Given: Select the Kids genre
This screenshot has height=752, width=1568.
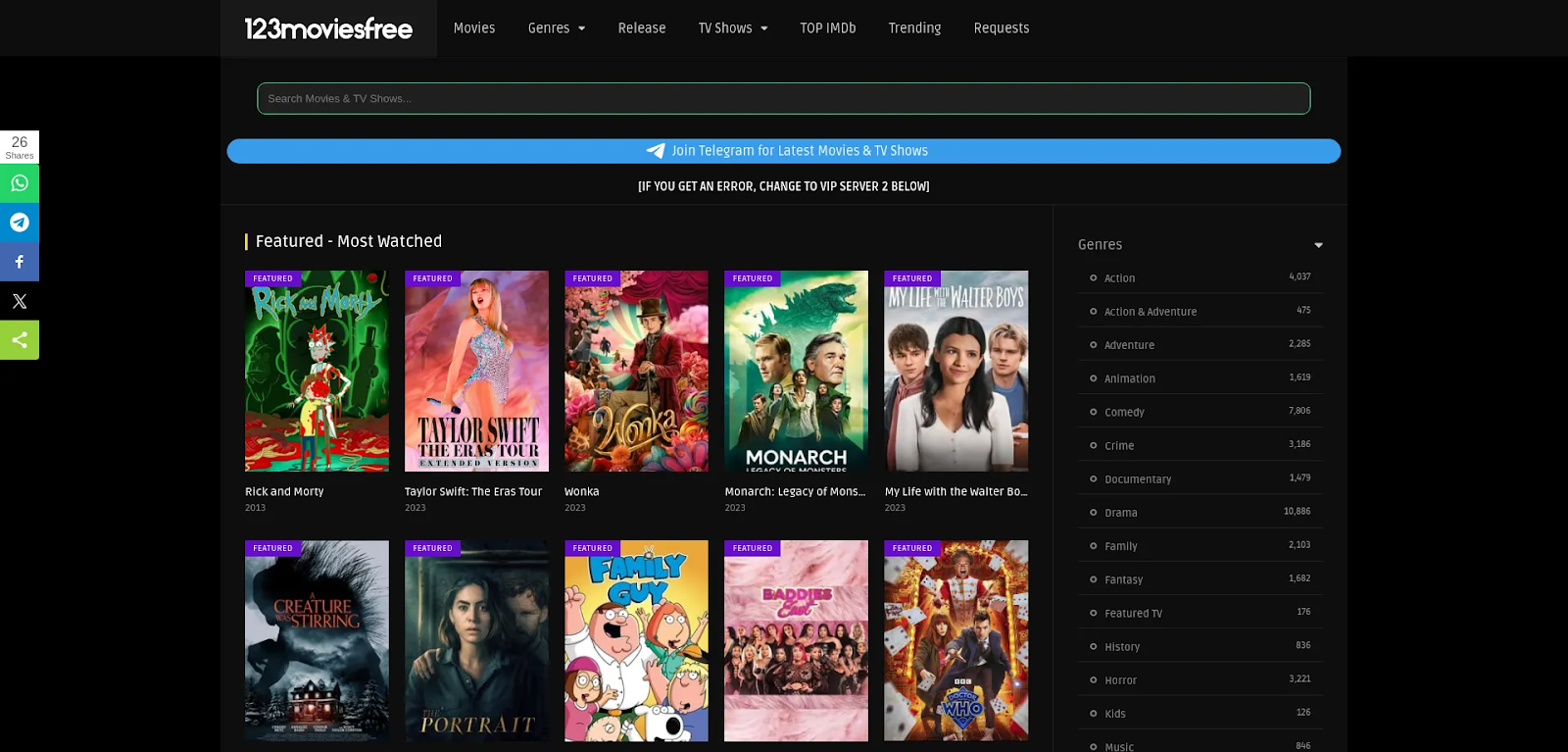Looking at the screenshot, I should click(1115, 714).
